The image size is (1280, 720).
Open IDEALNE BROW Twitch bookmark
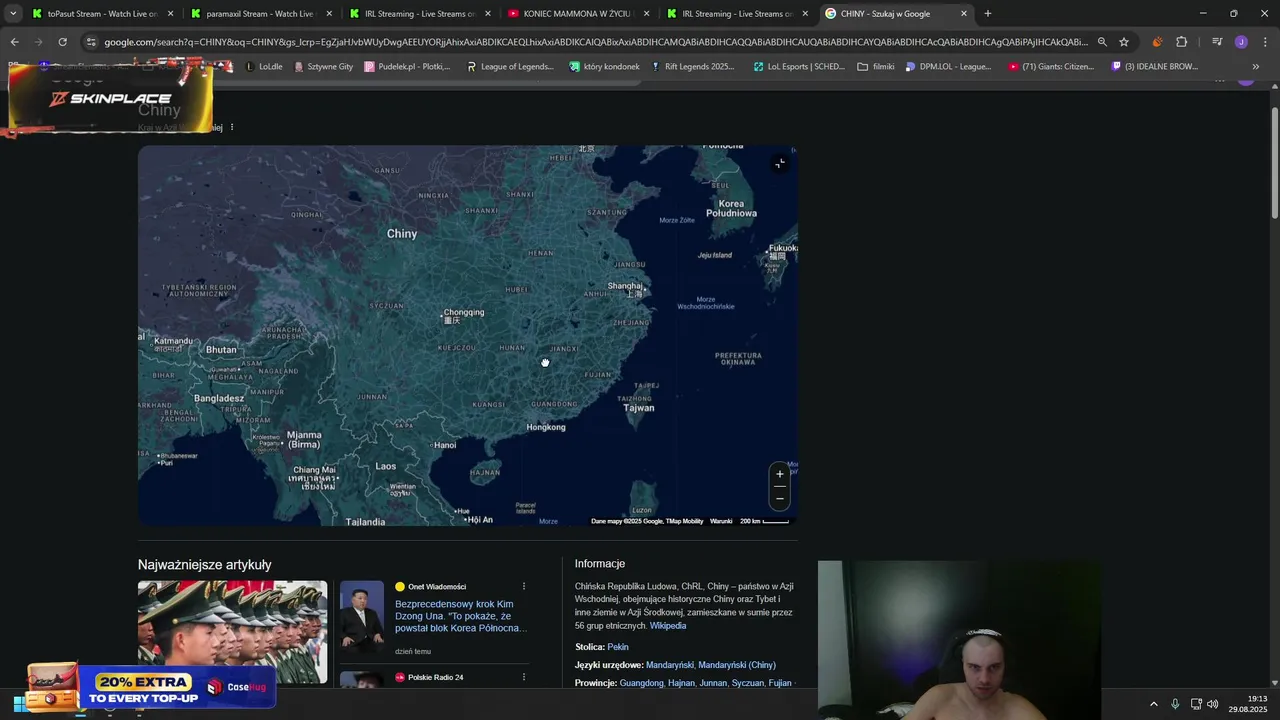tap(1154, 67)
